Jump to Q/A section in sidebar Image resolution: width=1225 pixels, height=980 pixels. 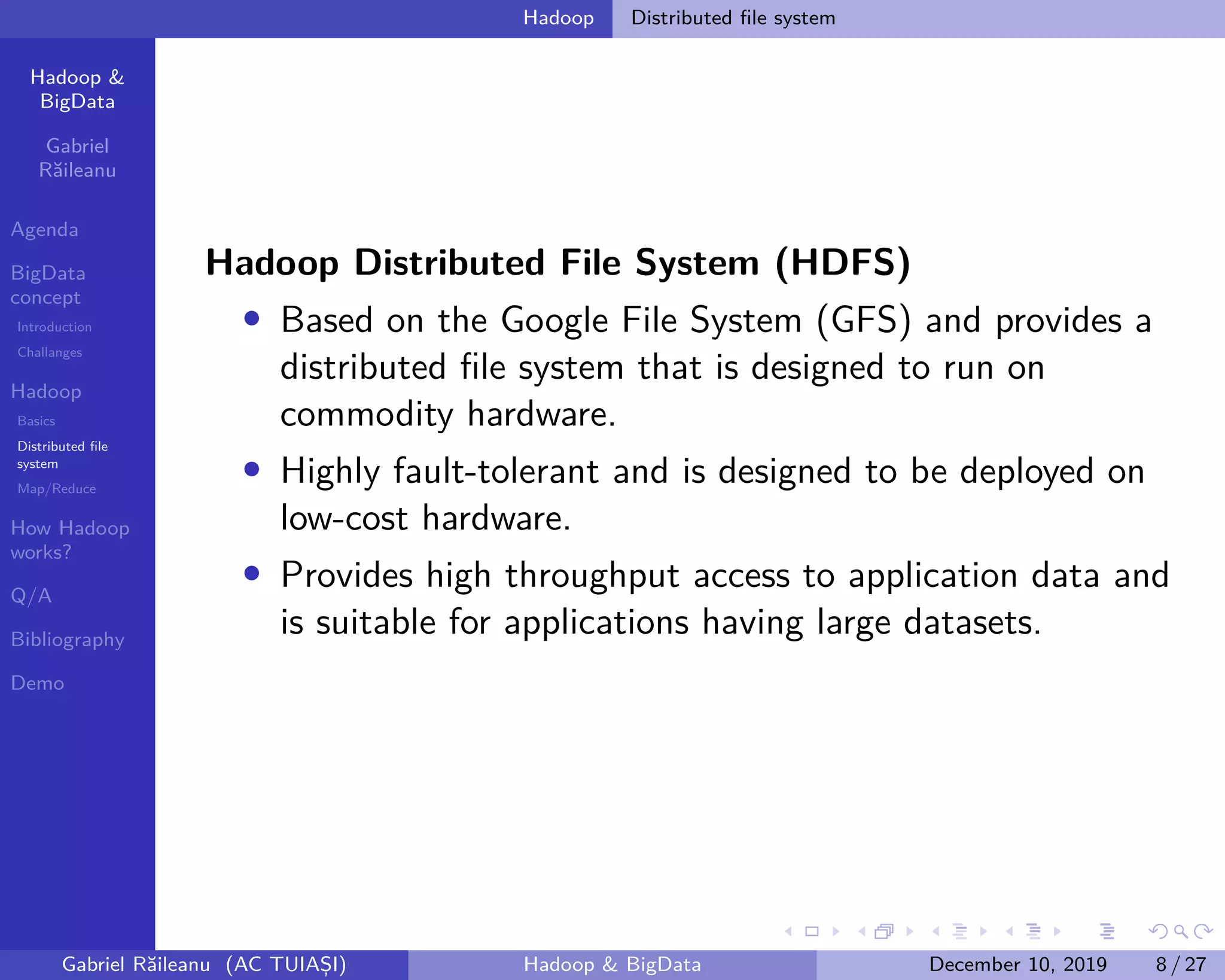pyautogui.click(x=31, y=596)
